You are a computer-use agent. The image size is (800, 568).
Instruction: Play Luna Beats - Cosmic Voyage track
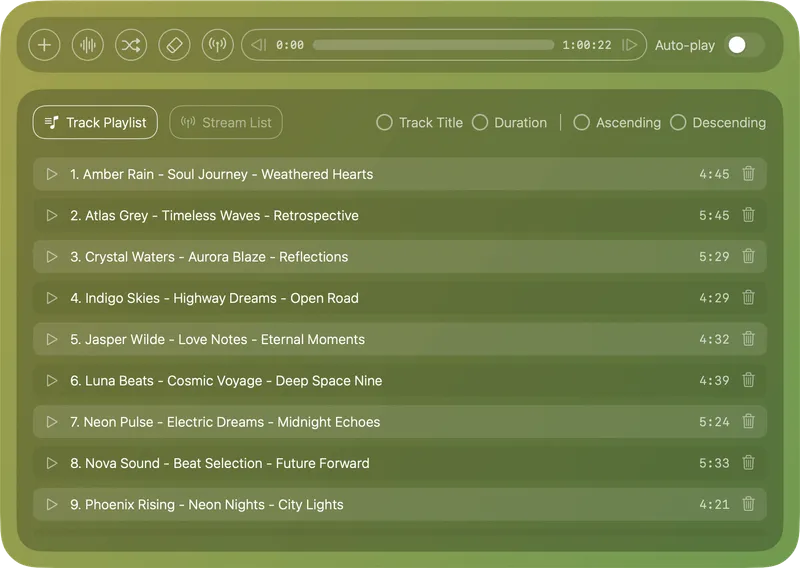click(x=52, y=381)
